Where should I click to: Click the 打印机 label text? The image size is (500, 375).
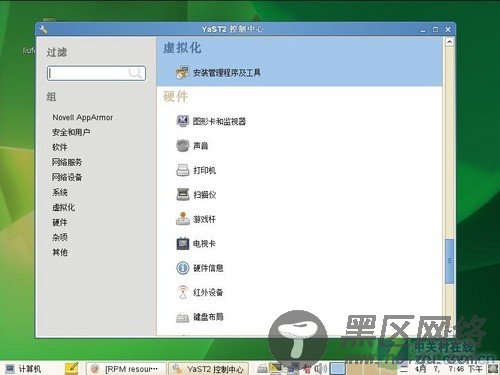(x=205, y=170)
